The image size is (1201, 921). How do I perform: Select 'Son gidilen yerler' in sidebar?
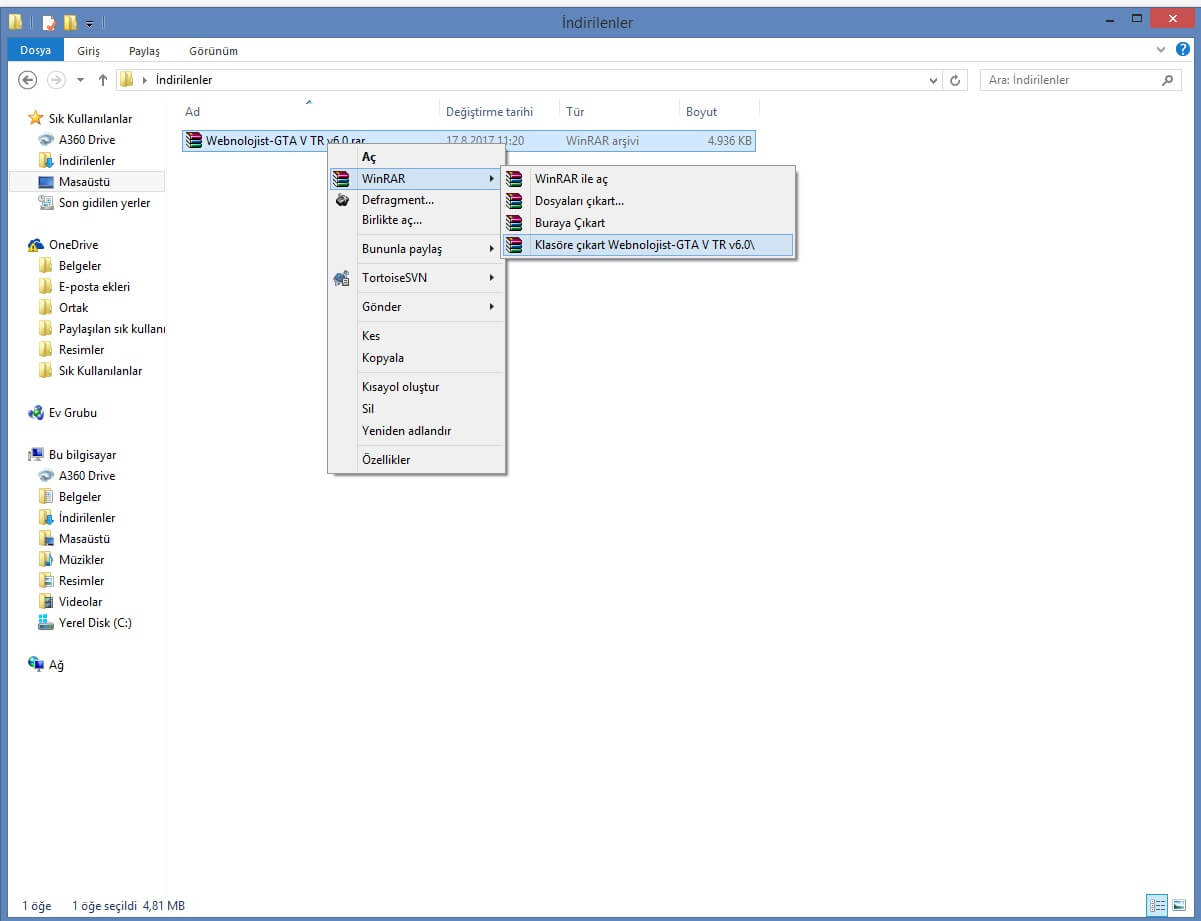point(104,203)
